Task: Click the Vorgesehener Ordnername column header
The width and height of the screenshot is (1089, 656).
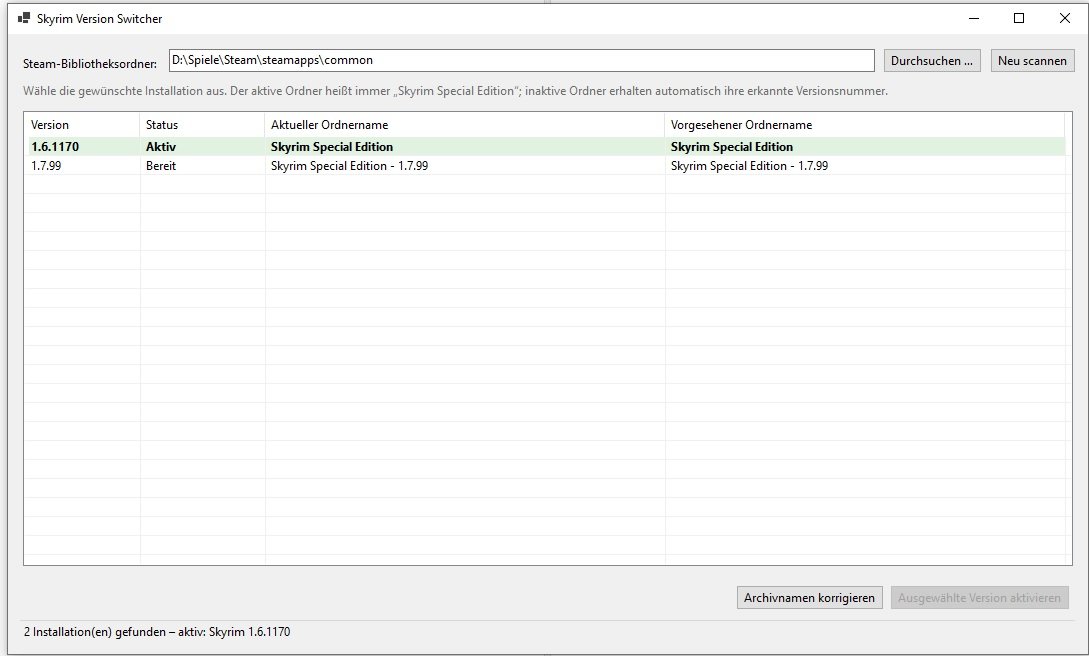Action: coord(865,125)
